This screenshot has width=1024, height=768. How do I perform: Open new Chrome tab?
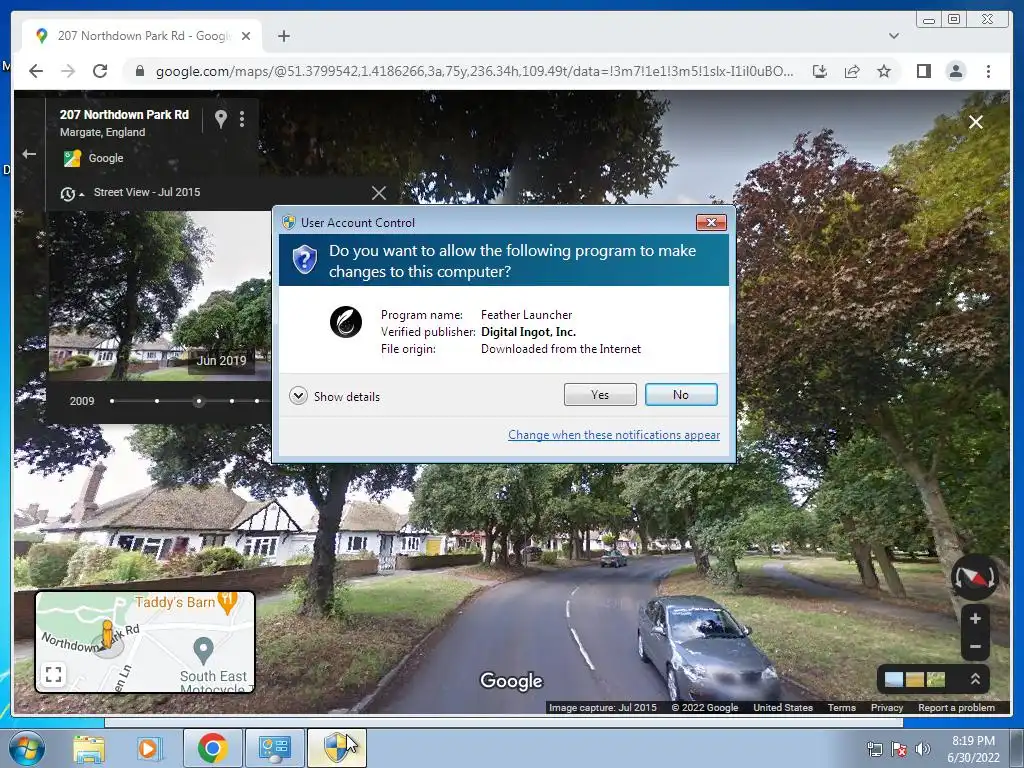coord(283,36)
